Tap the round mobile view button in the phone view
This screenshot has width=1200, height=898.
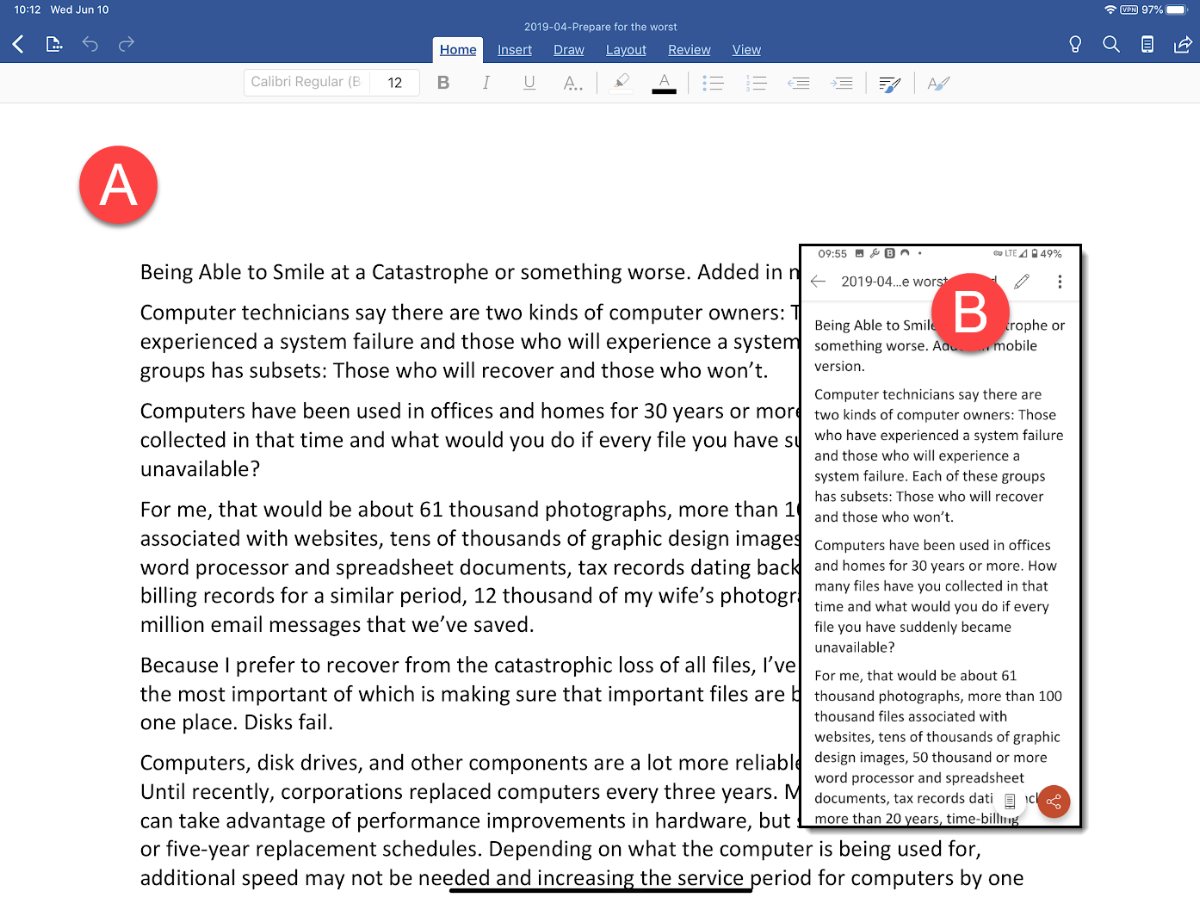(x=1010, y=801)
